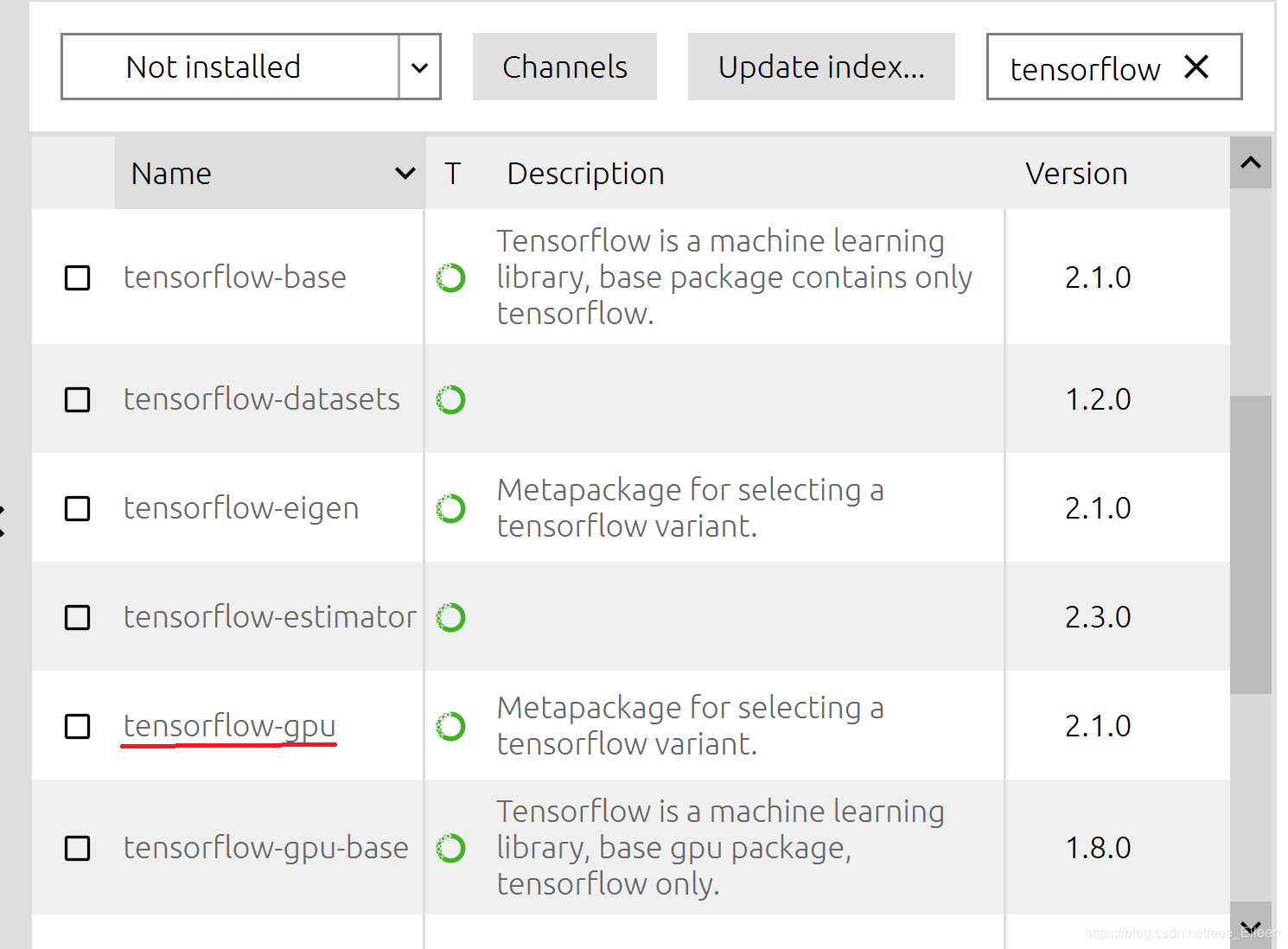Click version 2.1.0 of tensorflow-gpu
The width and height of the screenshot is (1288, 949).
click(x=1098, y=726)
